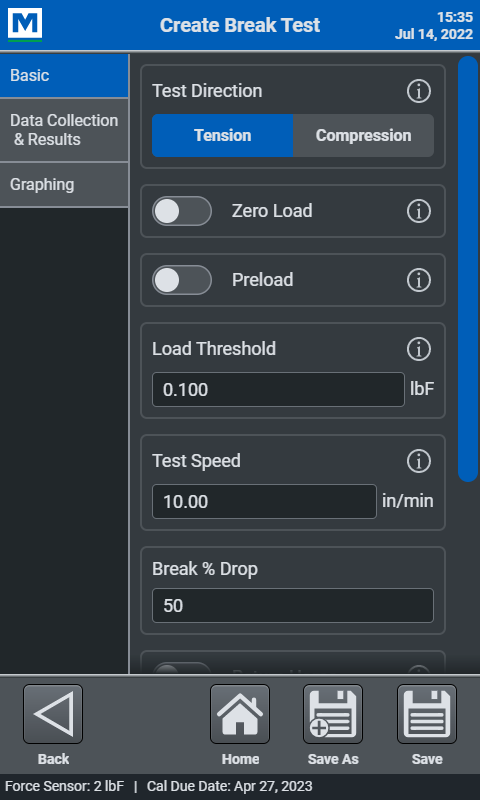480x800 pixels.
Task: View Load Threshold info icon
Action: (419, 349)
